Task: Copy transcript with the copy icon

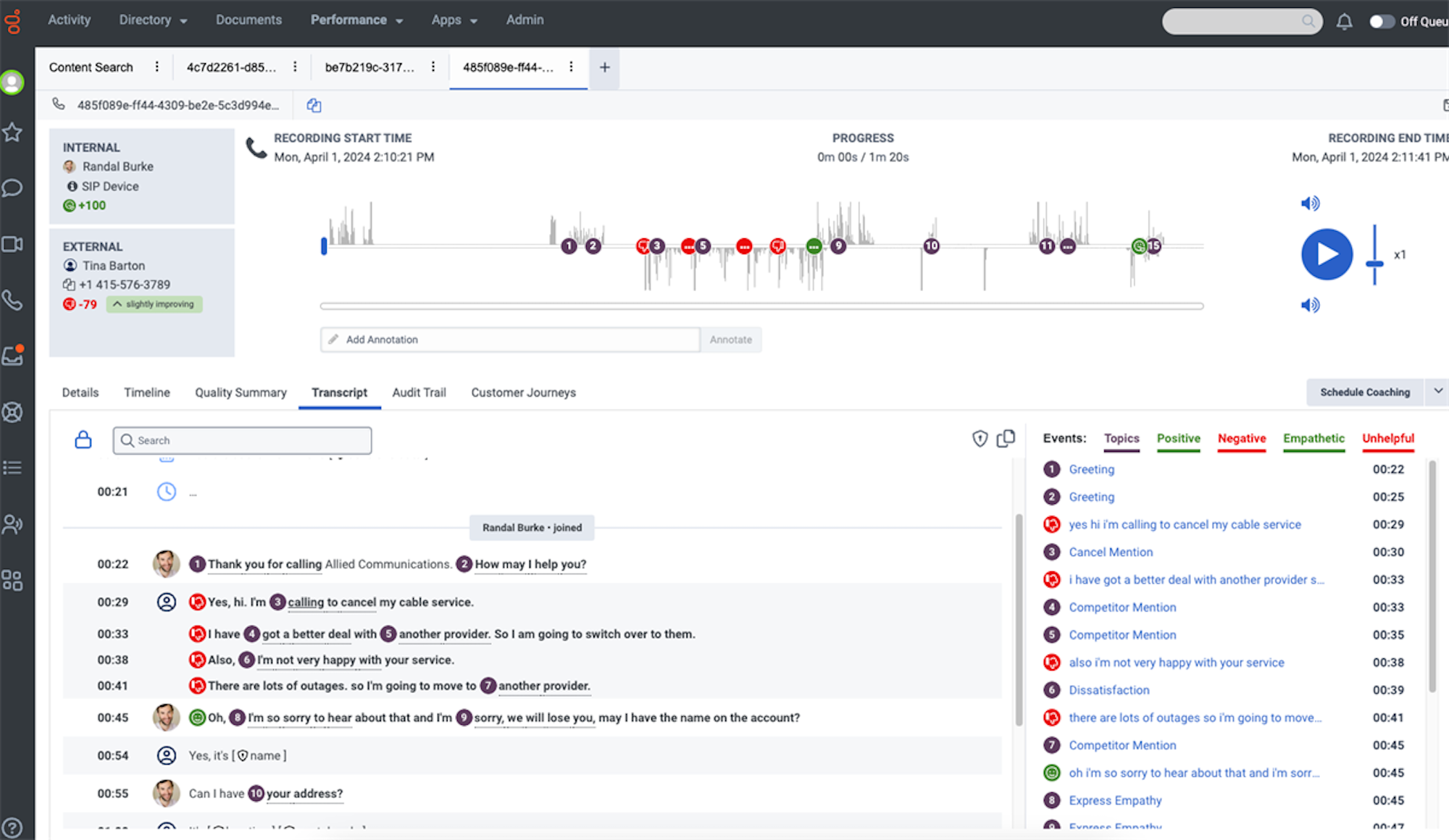Action: pos(1006,439)
